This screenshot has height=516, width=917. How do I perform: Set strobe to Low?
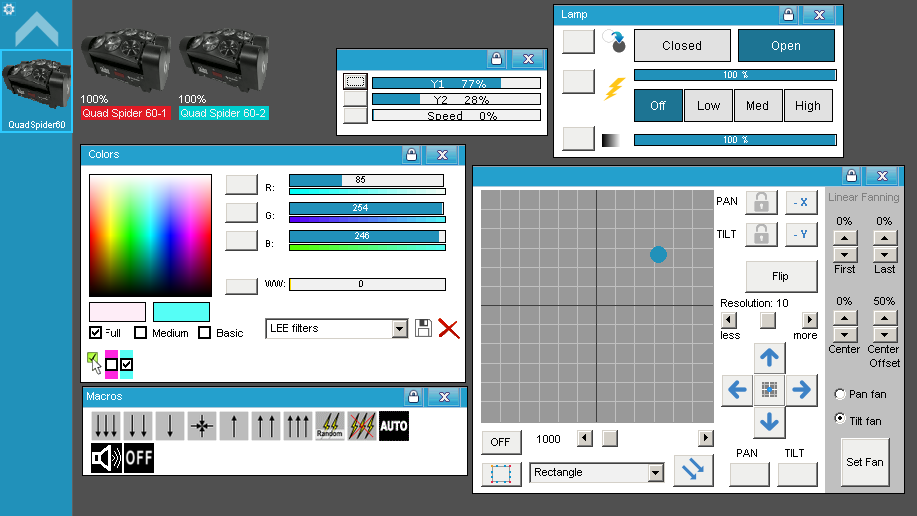[x=708, y=106]
